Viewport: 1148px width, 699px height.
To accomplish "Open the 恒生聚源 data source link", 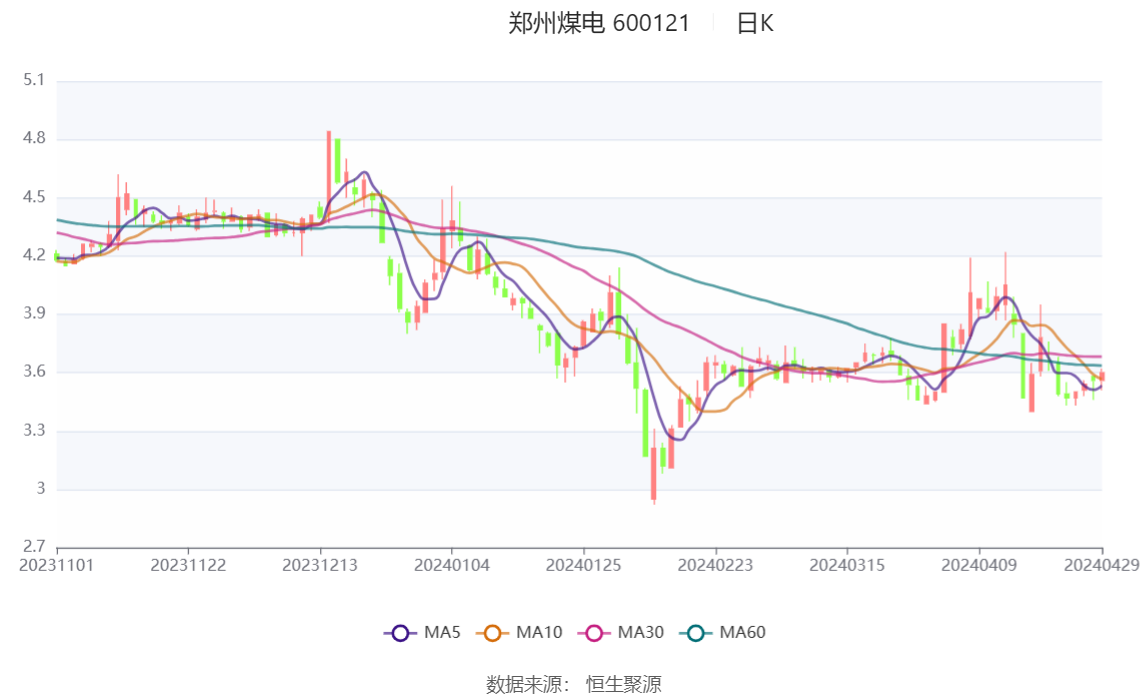I will [x=623, y=684].
